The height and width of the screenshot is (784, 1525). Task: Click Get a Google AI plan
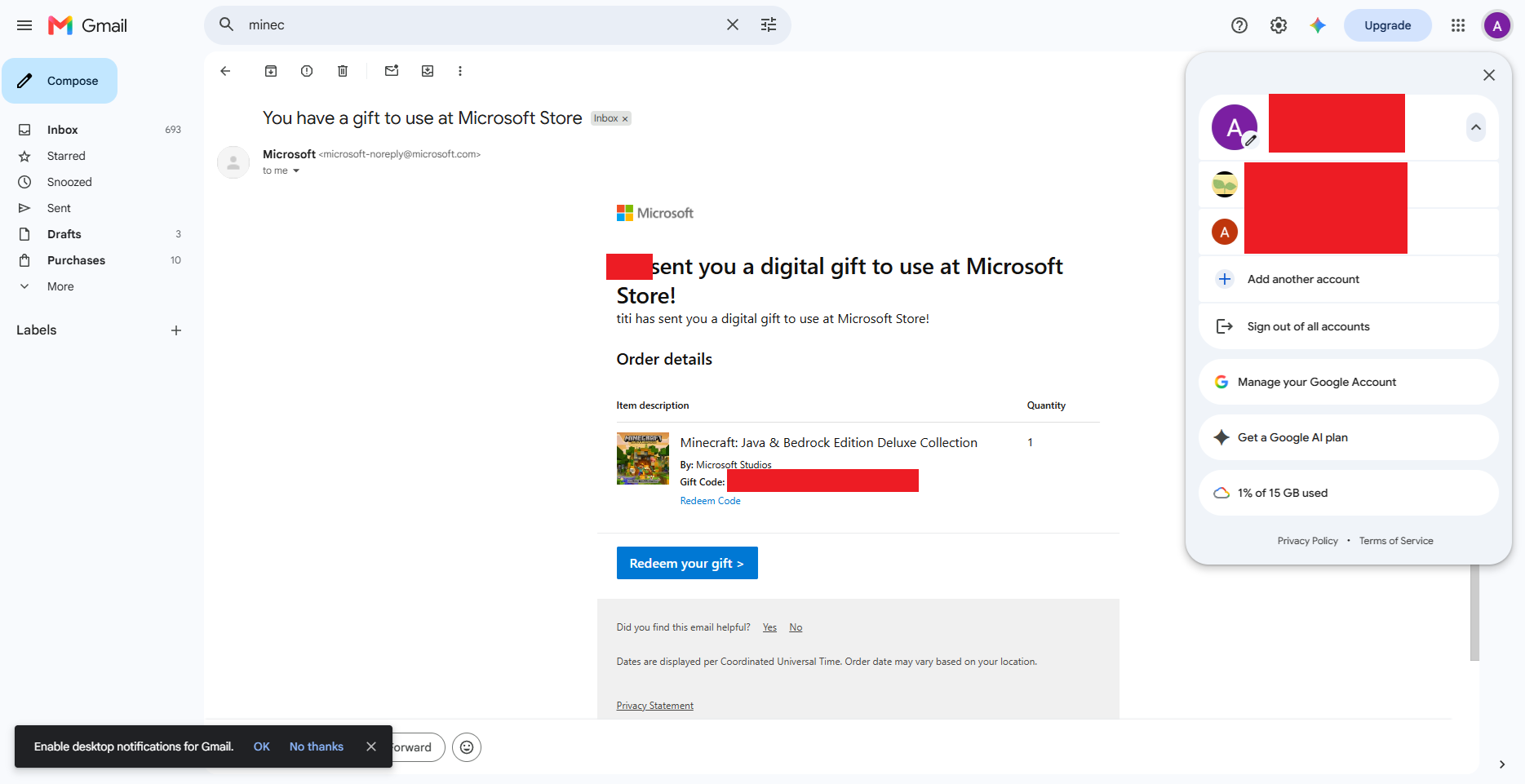pos(1349,437)
